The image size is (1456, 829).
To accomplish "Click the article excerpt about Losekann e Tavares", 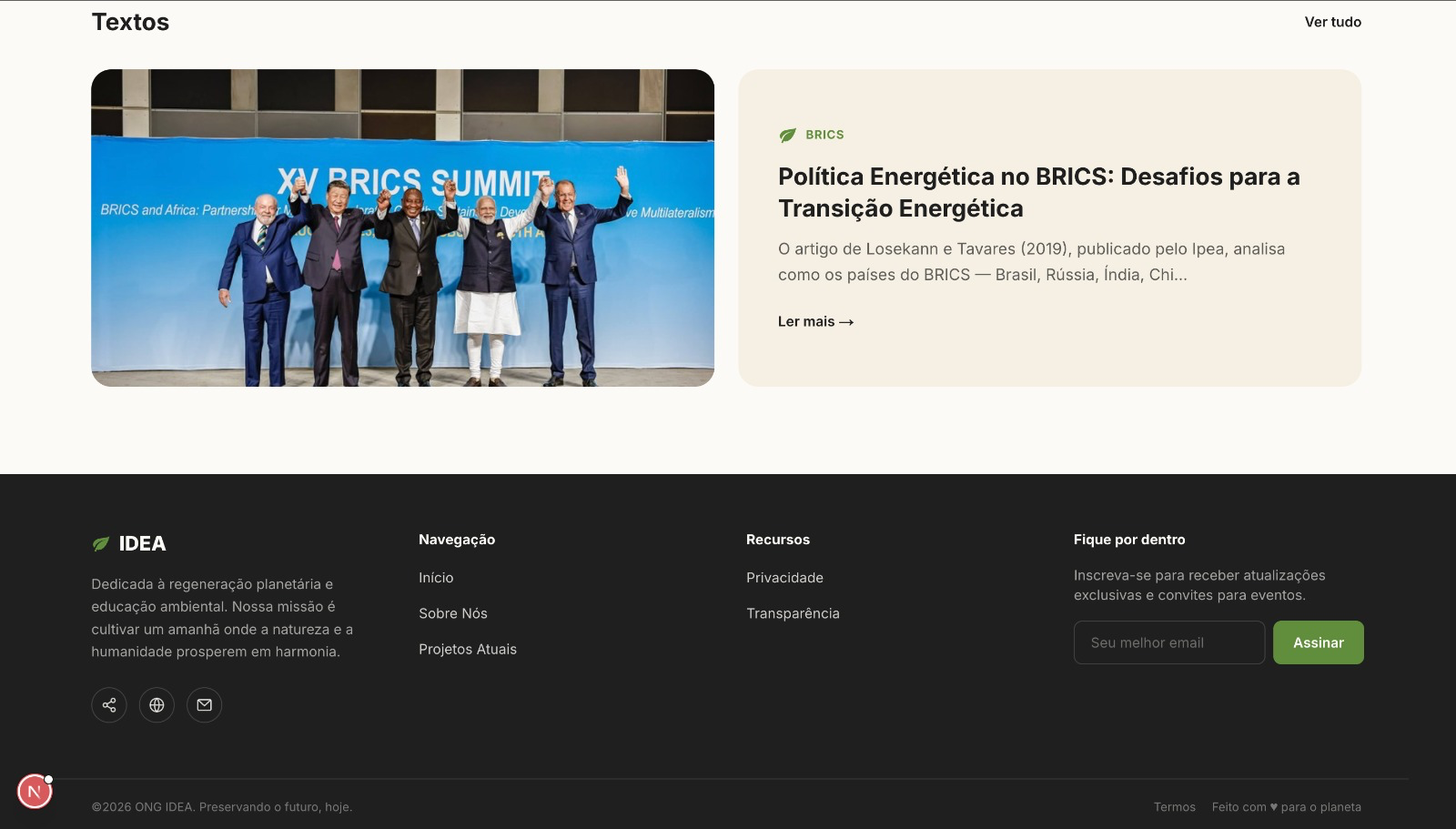I will (1032, 262).
